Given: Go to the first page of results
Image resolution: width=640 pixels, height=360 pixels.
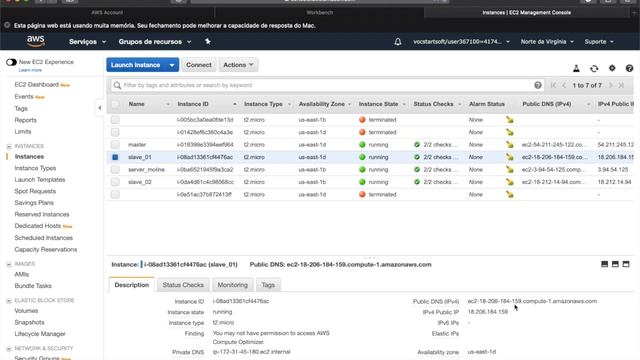Looking at the screenshot, I should click(x=553, y=85).
